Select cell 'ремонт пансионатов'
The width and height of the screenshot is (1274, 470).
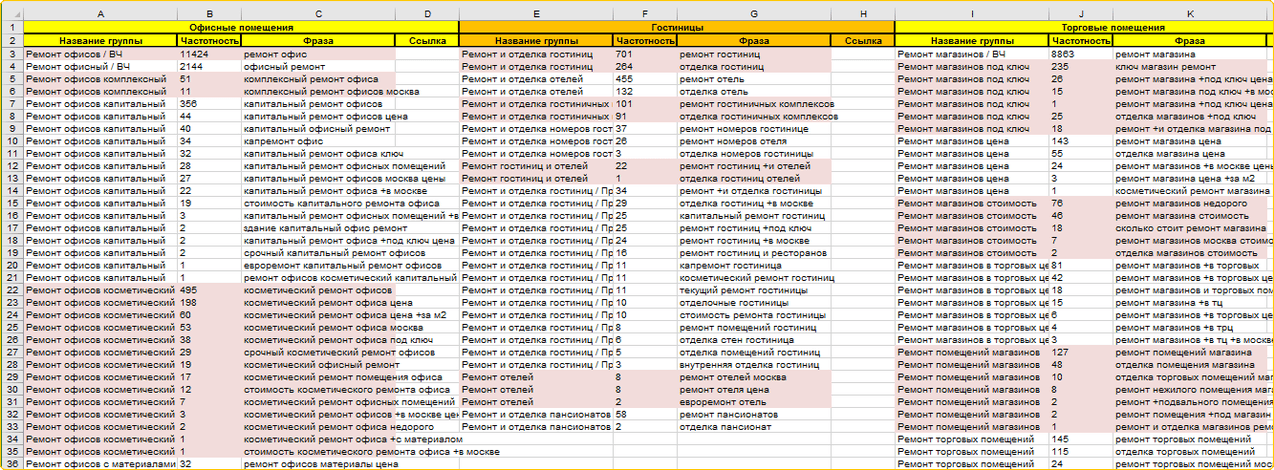click(x=754, y=415)
